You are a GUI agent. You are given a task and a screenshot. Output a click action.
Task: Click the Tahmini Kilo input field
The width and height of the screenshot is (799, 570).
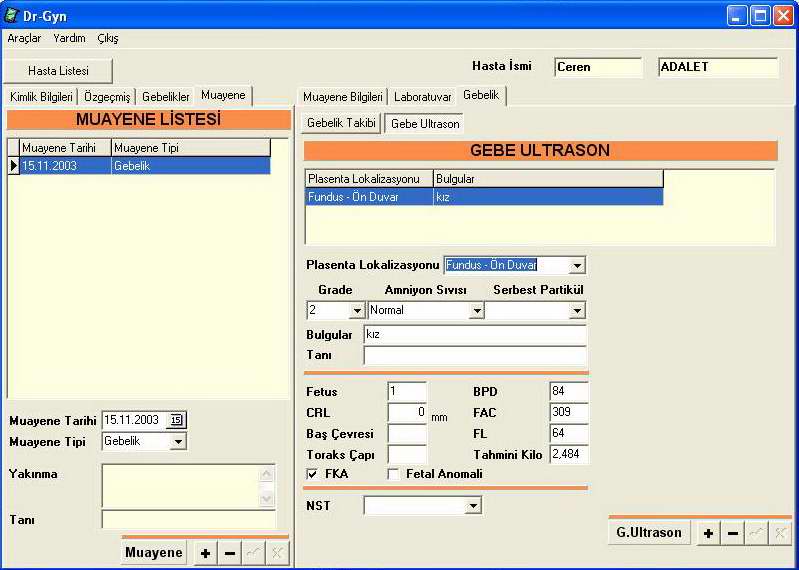click(569, 454)
